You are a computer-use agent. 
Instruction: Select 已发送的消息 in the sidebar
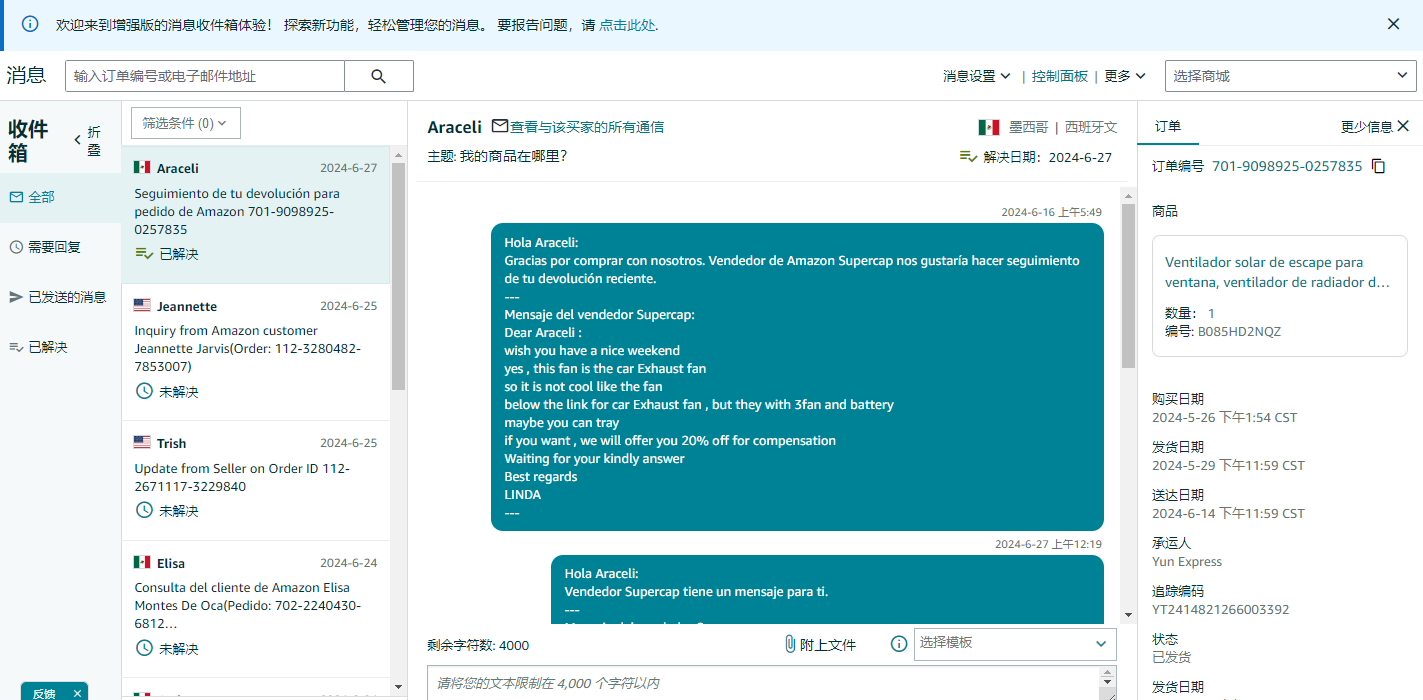click(x=61, y=297)
